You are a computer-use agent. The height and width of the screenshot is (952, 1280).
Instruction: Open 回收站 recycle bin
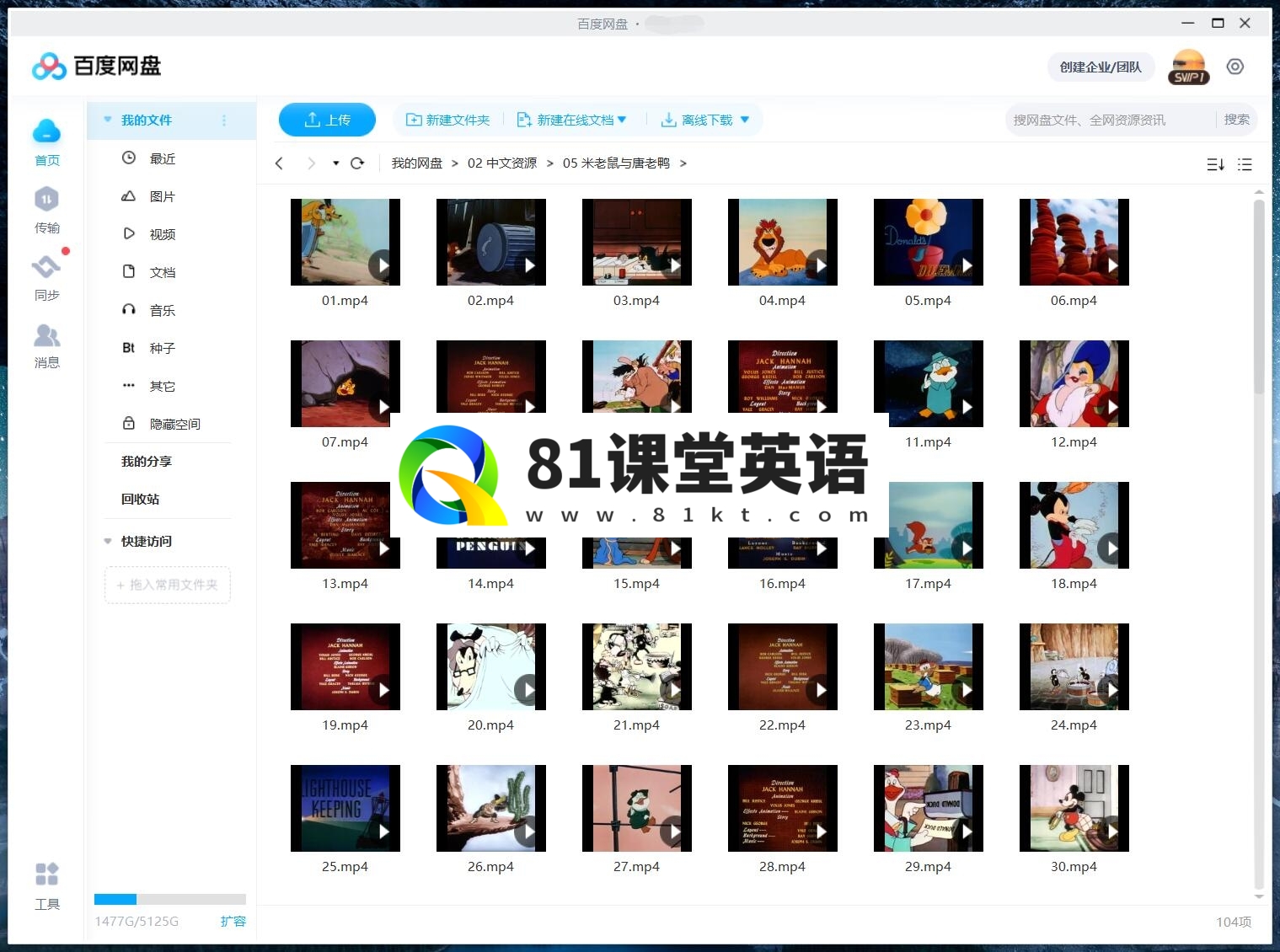[140, 499]
